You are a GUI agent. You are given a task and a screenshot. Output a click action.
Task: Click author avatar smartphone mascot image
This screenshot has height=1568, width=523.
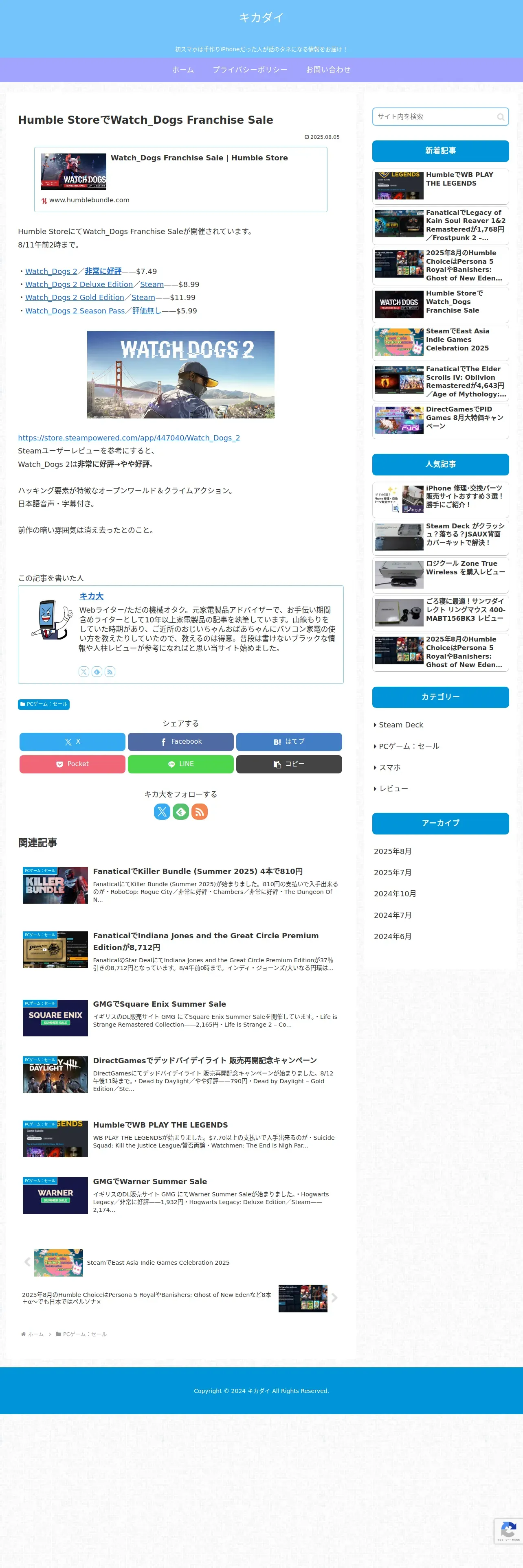[51, 619]
